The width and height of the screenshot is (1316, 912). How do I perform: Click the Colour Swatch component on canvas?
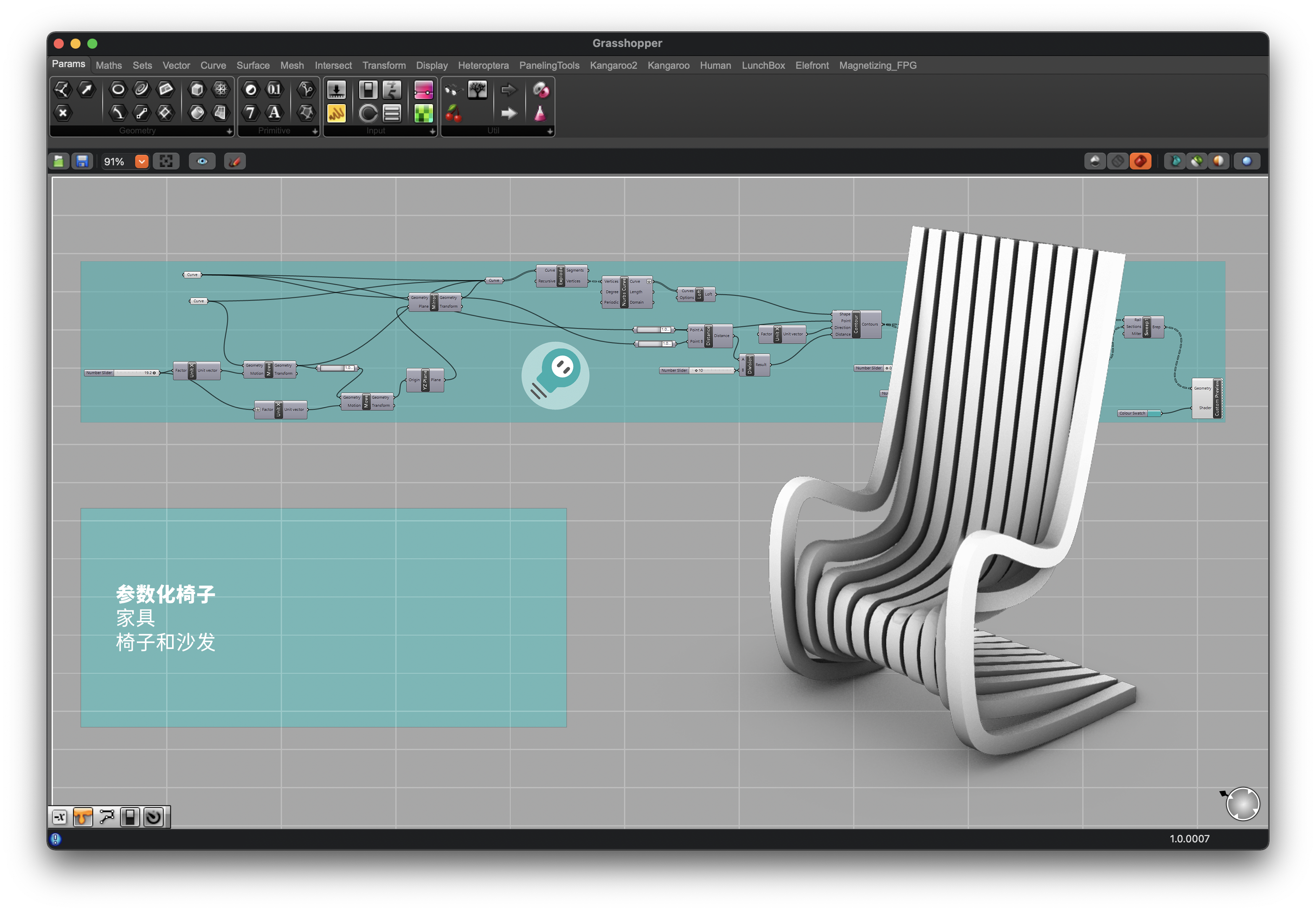pos(1138,413)
